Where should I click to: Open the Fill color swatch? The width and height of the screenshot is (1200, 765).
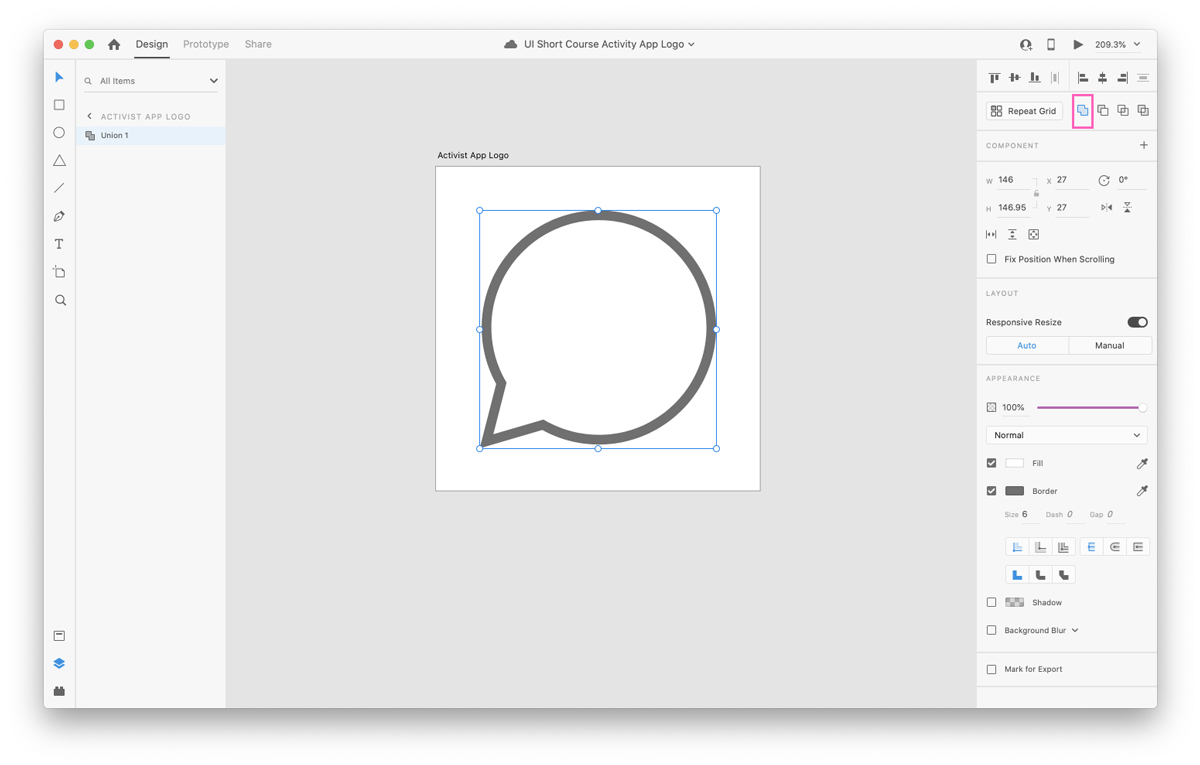point(1014,463)
